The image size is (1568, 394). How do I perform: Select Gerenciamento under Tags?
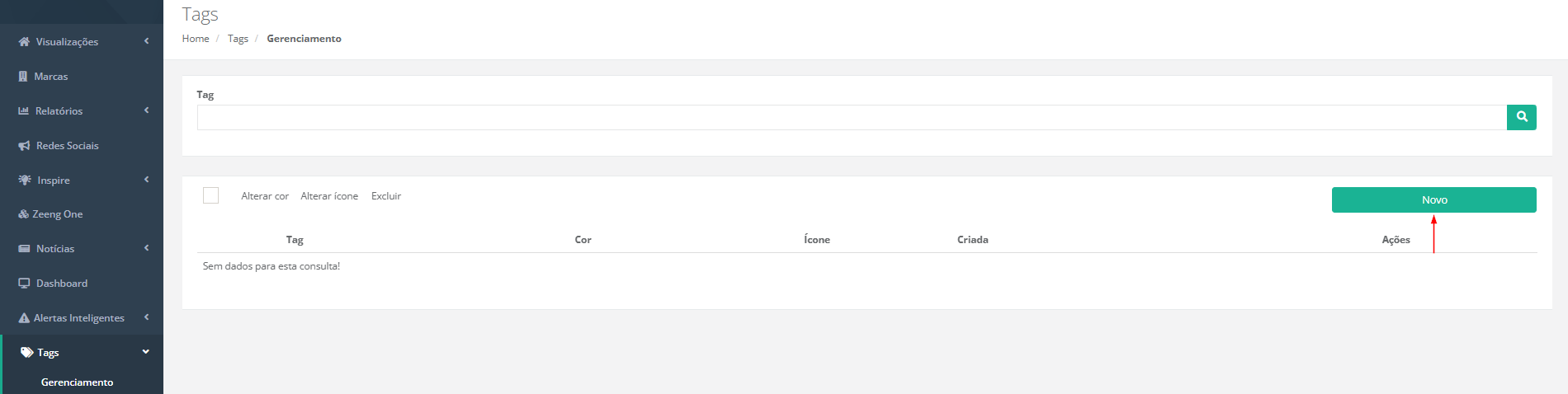77,382
